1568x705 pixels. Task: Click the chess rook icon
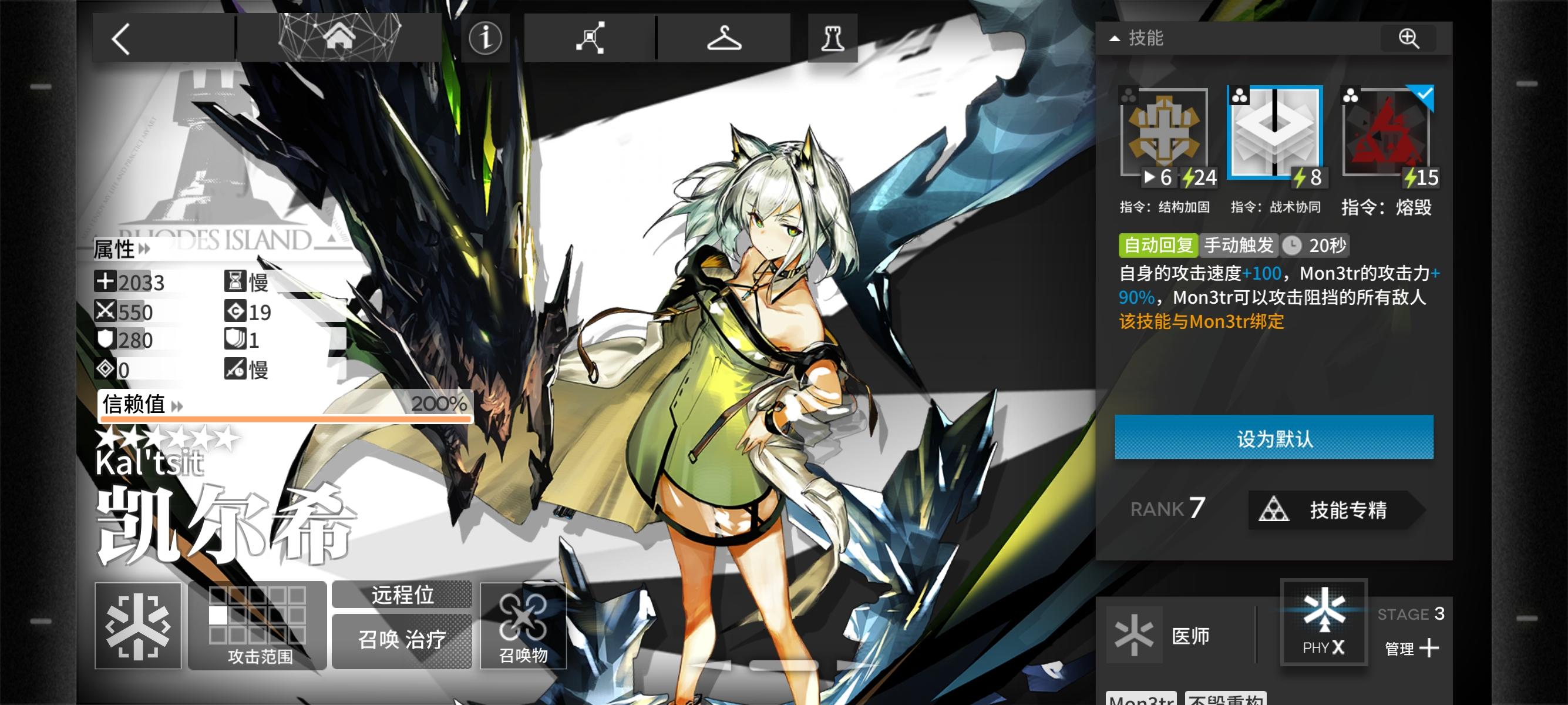coord(832,38)
